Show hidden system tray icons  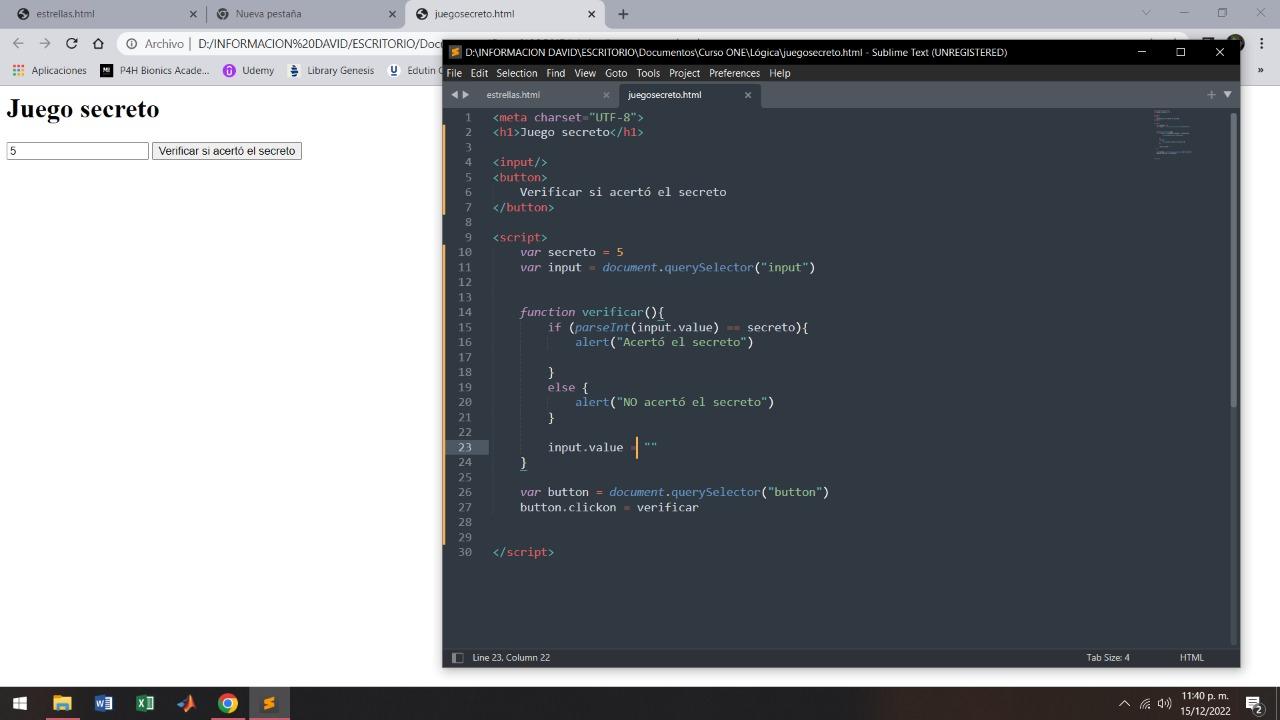(1124, 703)
